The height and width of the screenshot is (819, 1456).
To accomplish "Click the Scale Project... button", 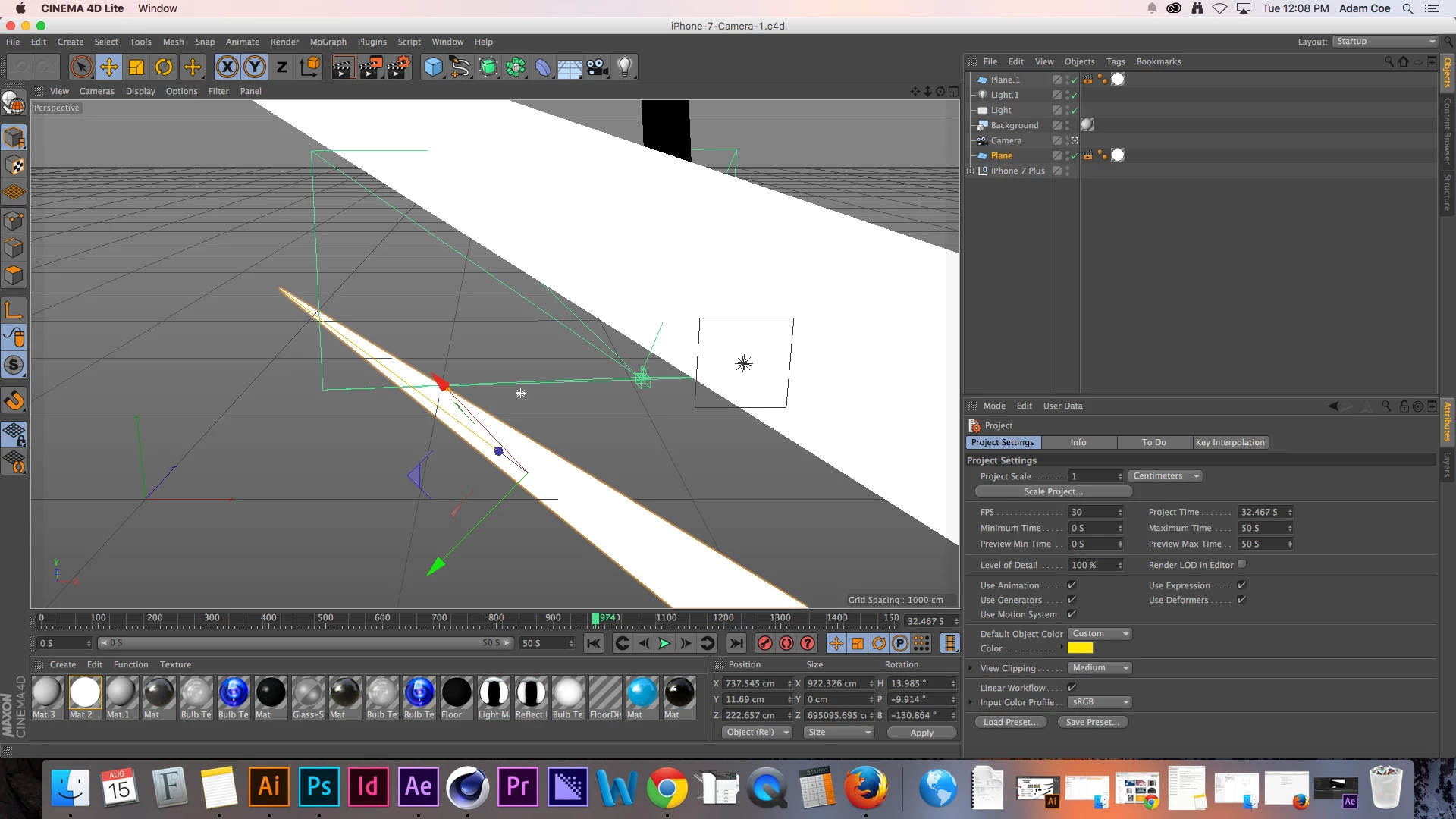I will [1053, 492].
